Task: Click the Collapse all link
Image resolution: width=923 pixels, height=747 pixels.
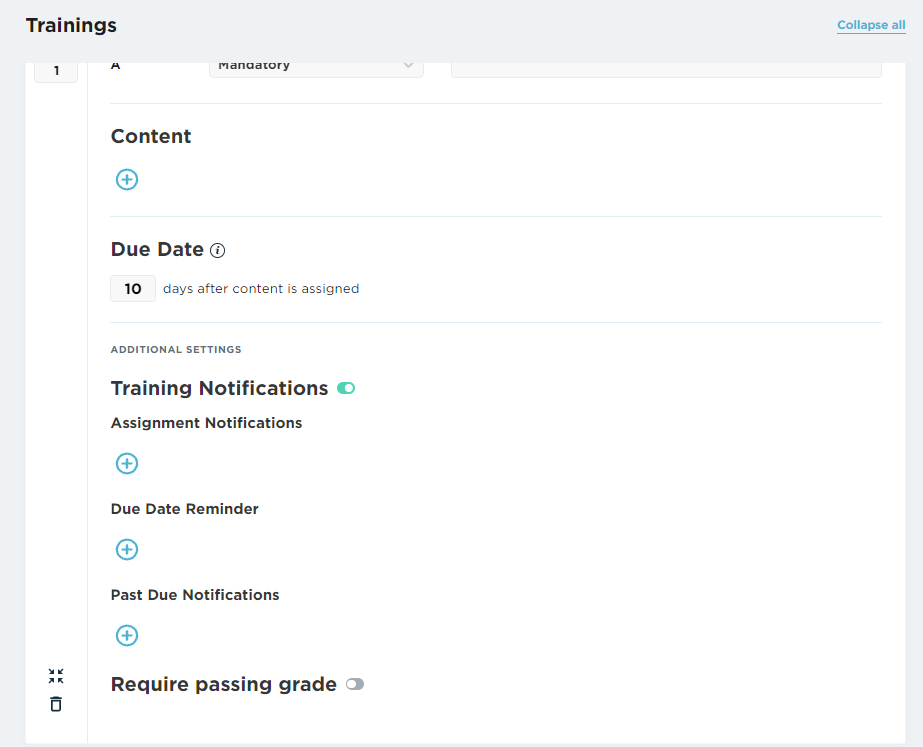Action: [871, 25]
